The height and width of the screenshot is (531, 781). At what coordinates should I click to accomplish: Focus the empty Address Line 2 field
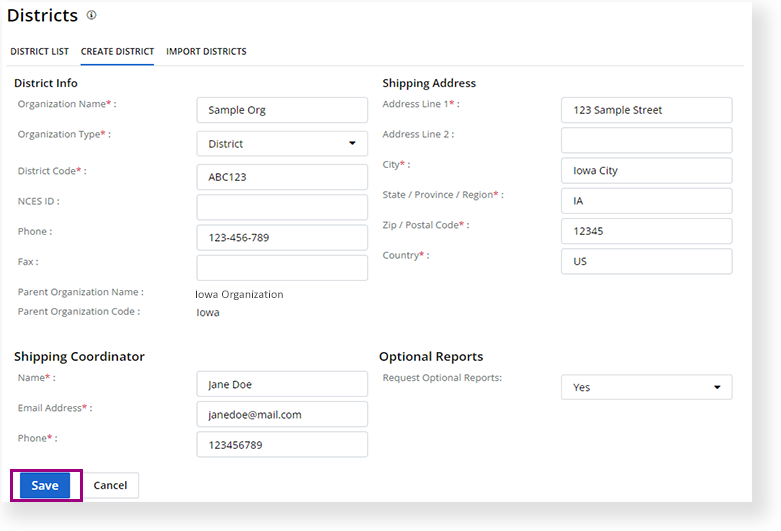[647, 140]
